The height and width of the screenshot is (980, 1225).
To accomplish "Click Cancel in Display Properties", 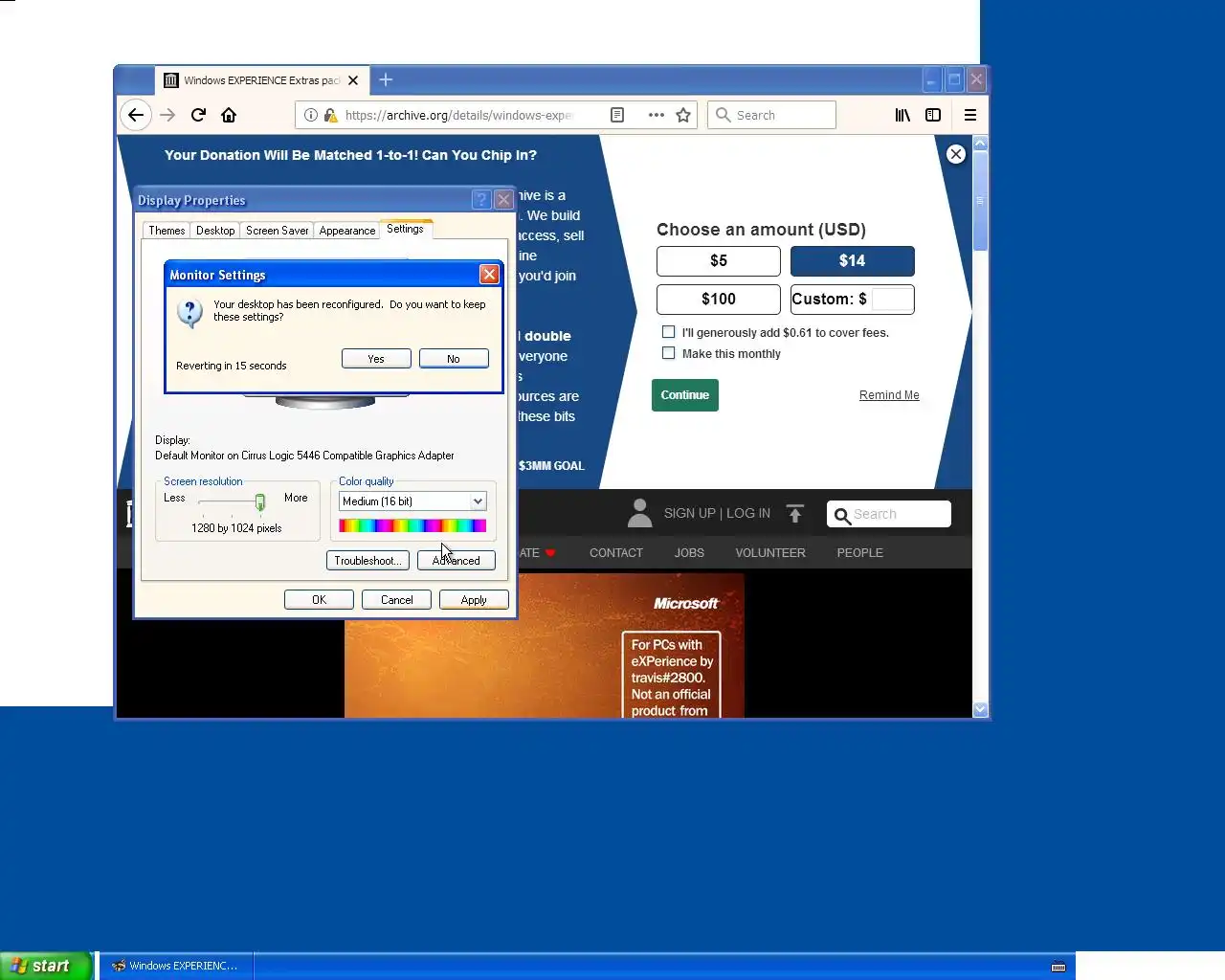I will coord(397,600).
